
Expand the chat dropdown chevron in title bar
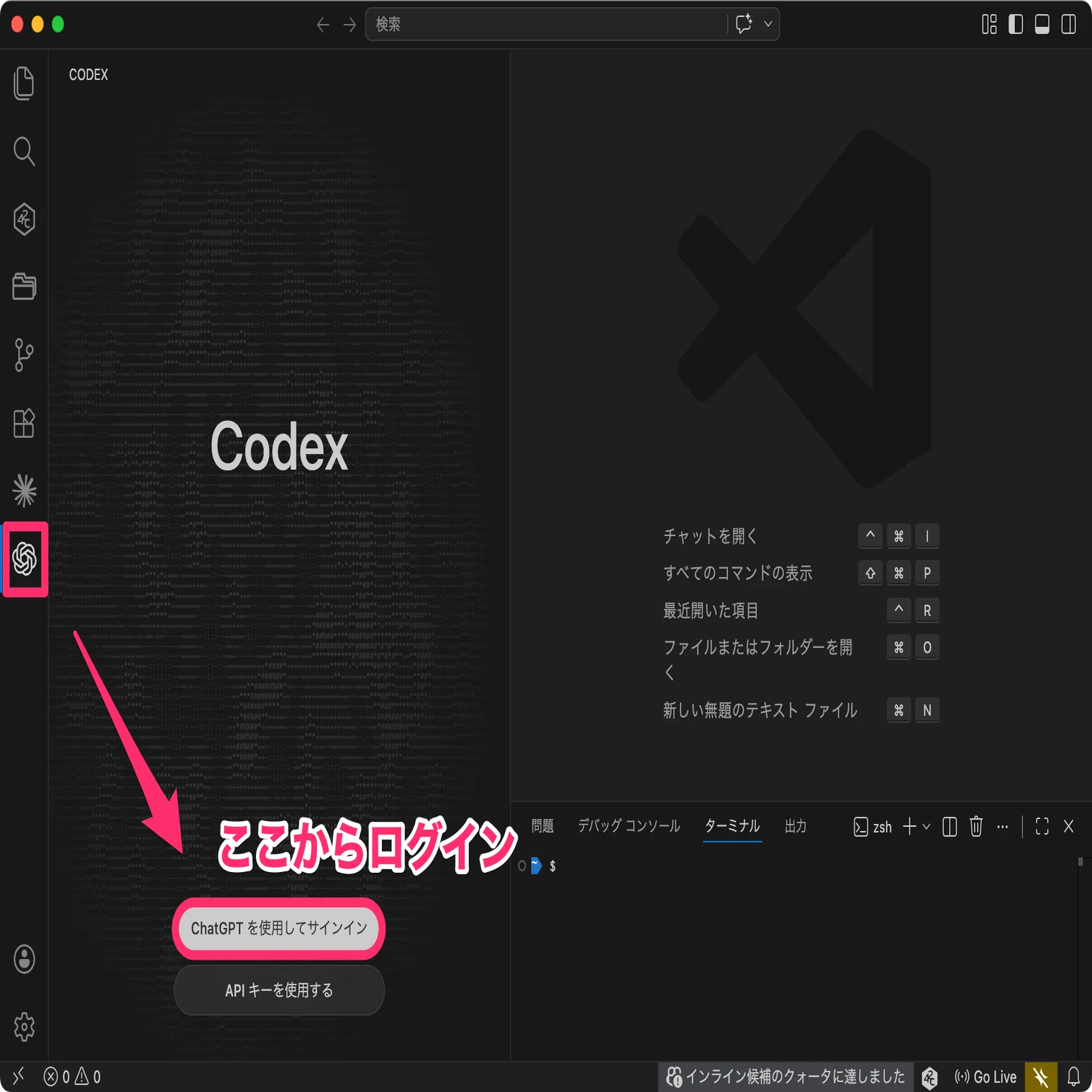point(768,24)
